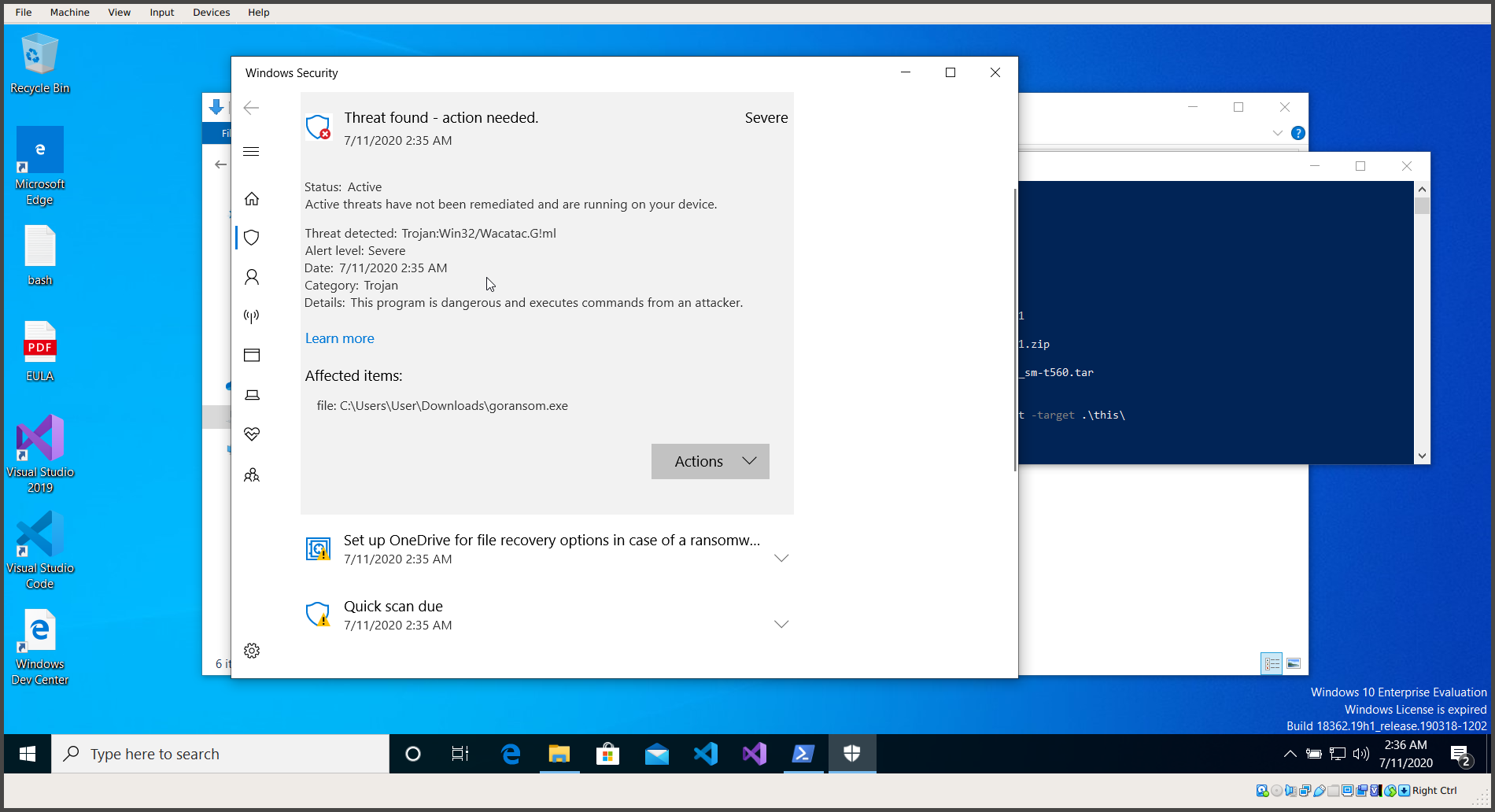
Task: Open Microsoft Store from taskbar
Action: tap(608, 754)
